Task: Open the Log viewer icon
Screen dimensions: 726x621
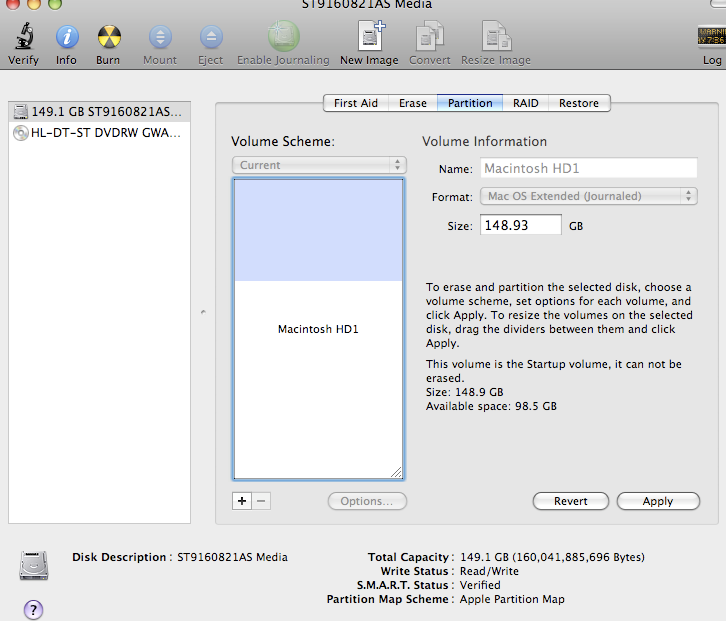Action: (x=712, y=36)
